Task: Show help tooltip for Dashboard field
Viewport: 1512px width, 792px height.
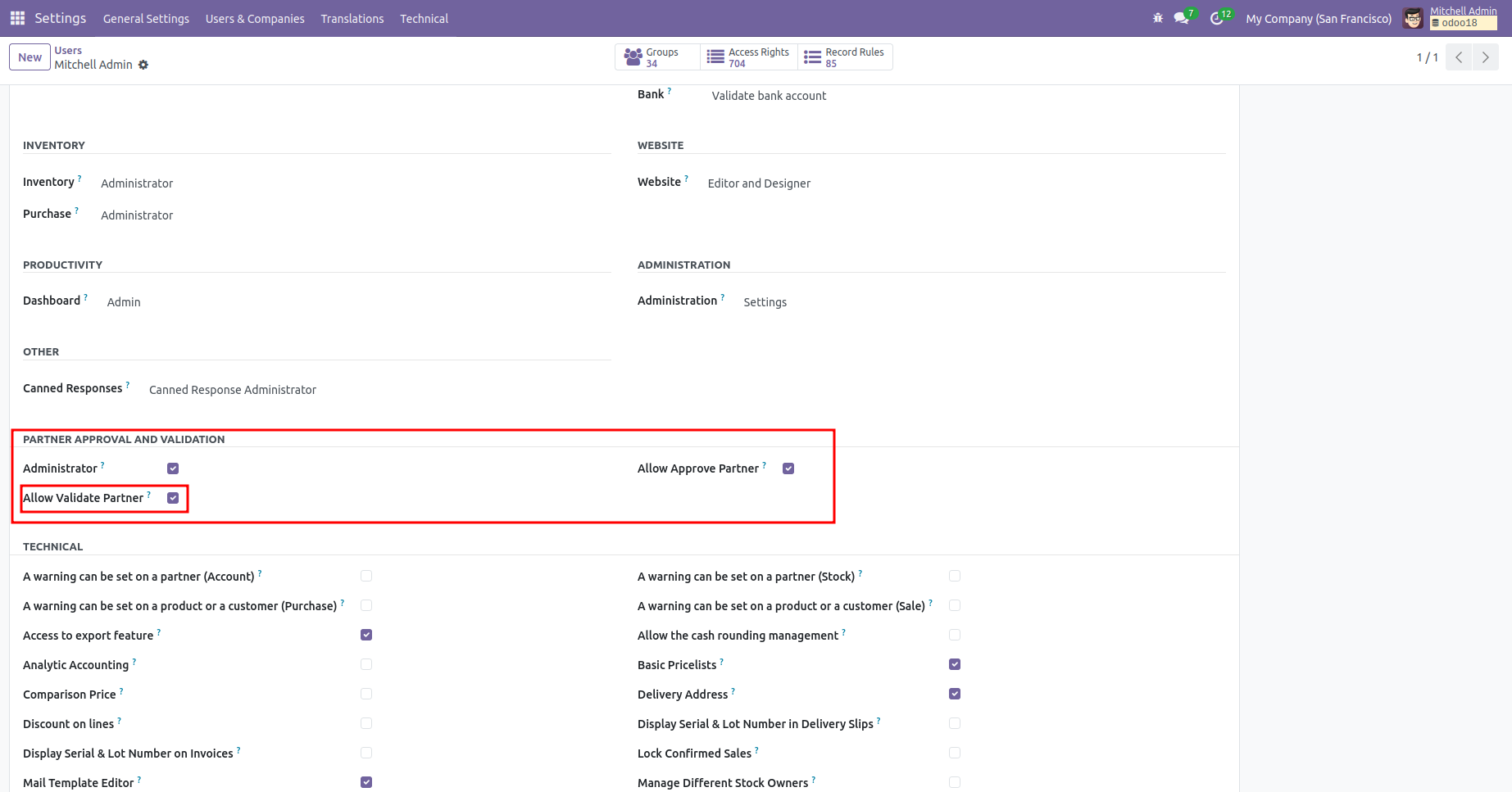Action: (86, 296)
